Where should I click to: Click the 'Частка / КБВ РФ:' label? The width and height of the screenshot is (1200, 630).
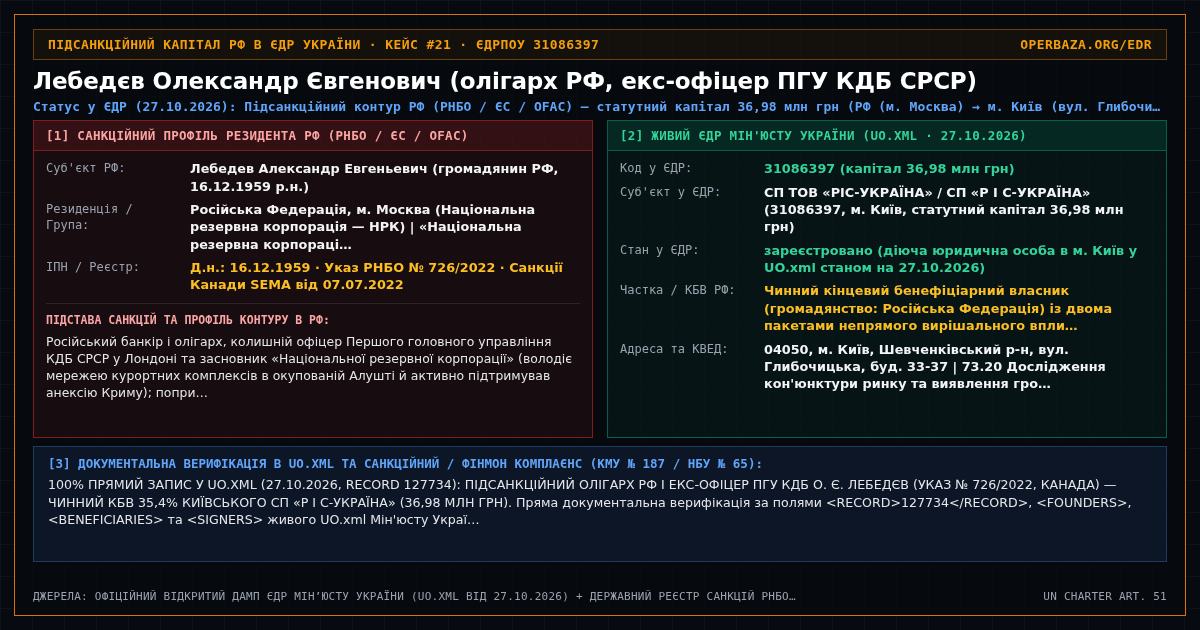coord(678,290)
